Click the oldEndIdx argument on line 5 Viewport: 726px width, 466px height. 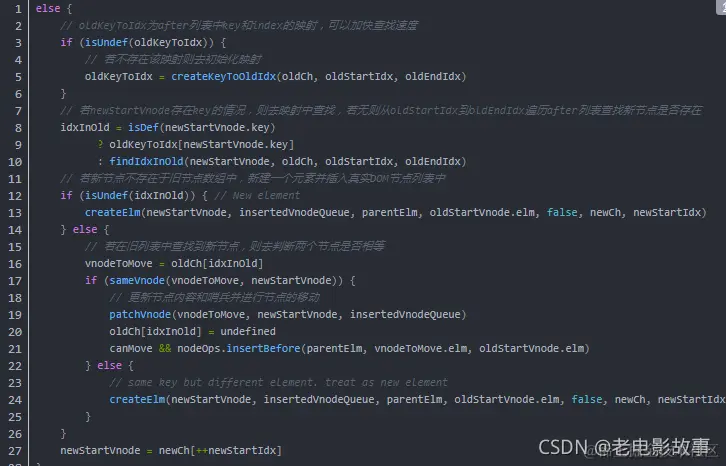[x=433, y=76]
